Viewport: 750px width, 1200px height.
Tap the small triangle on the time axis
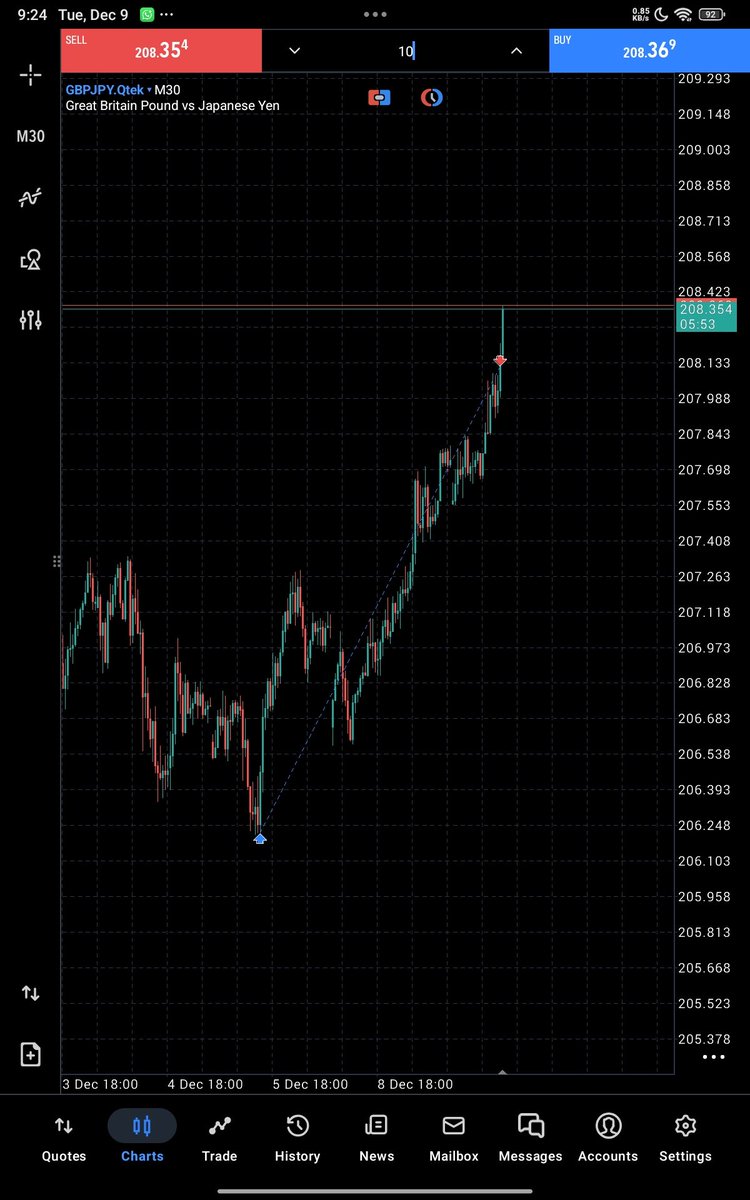[x=502, y=1072]
